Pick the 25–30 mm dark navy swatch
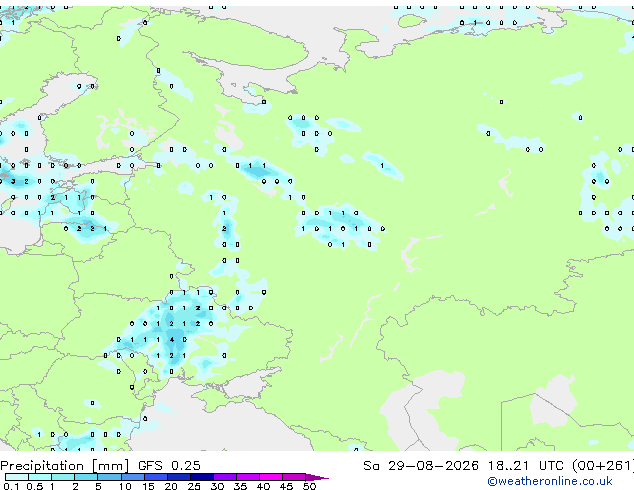This screenshot has height=490, width=634. (x=201, y=477)
